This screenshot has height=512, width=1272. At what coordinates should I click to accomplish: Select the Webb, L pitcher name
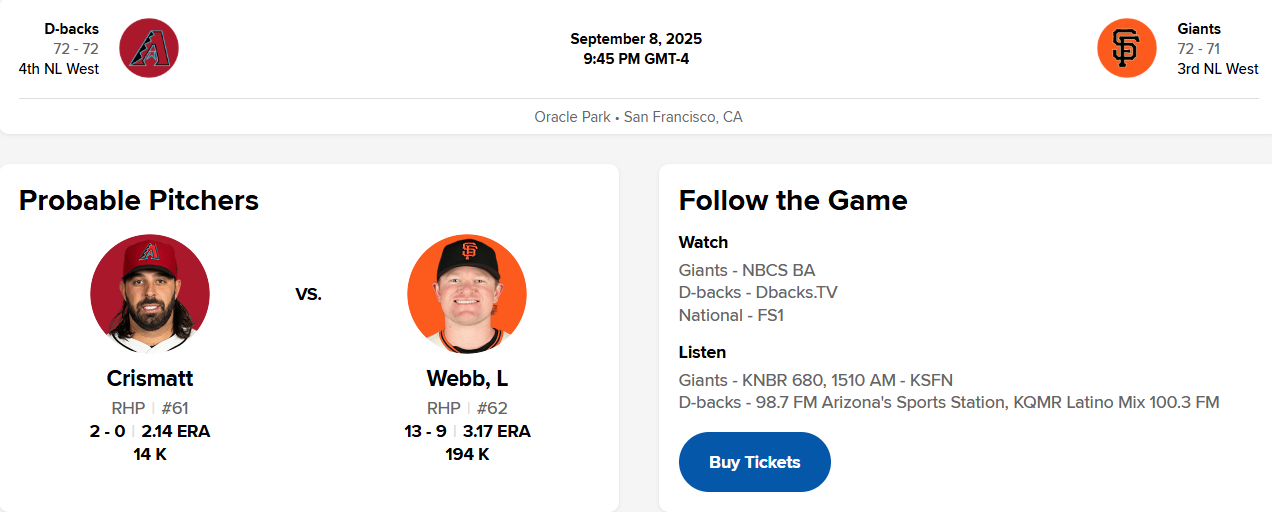point(467,378)
